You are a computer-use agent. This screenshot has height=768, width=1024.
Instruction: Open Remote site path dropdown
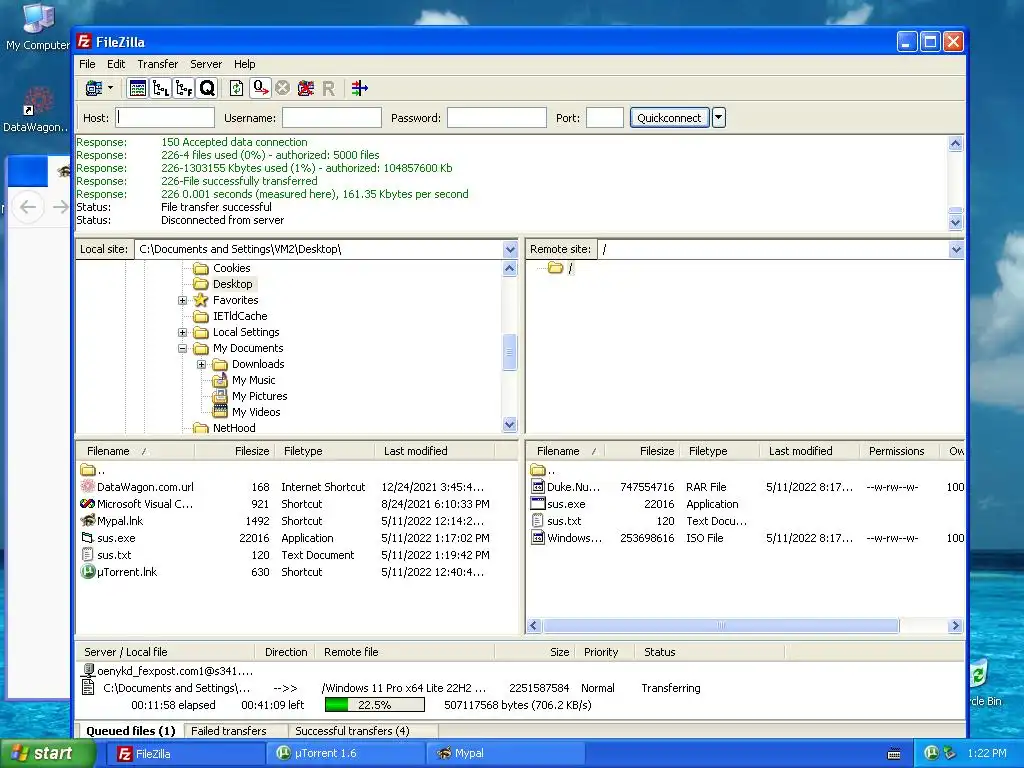tap(956, 249)
